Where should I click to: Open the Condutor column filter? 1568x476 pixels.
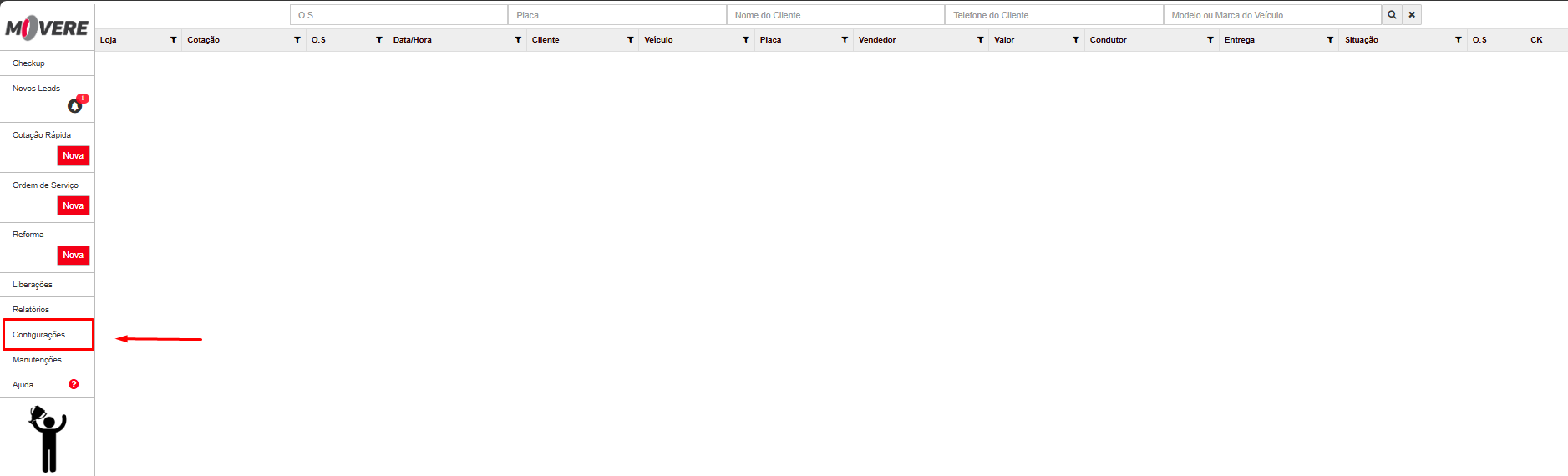click(x=1210, y=40)
